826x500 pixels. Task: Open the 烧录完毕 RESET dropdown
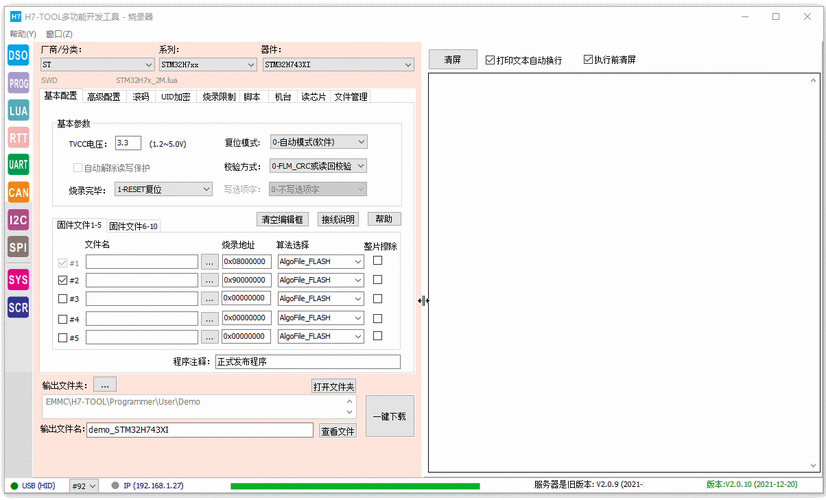click(163, 189)
